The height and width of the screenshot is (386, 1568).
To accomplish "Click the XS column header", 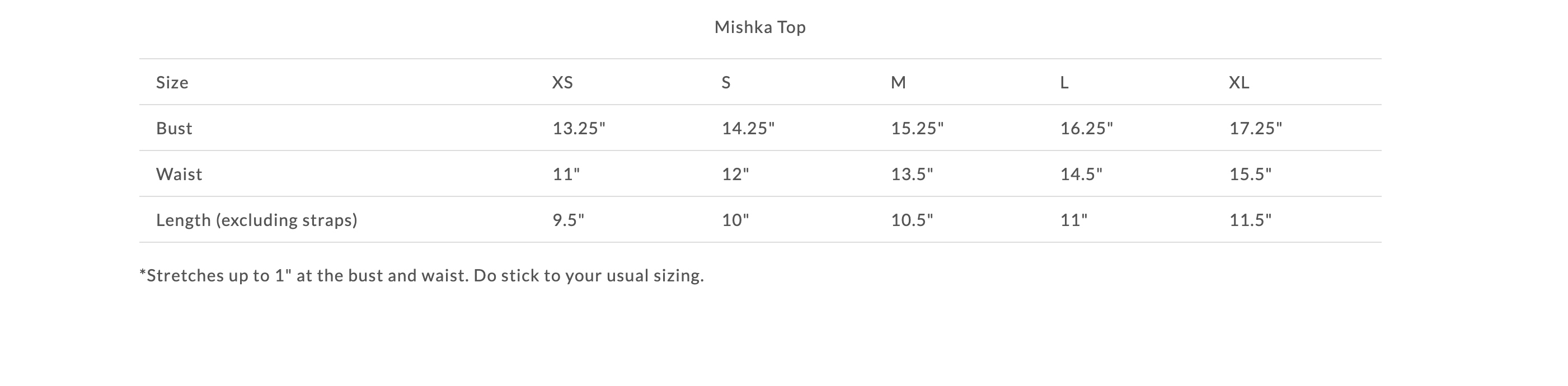I will (x=562, y=82).
